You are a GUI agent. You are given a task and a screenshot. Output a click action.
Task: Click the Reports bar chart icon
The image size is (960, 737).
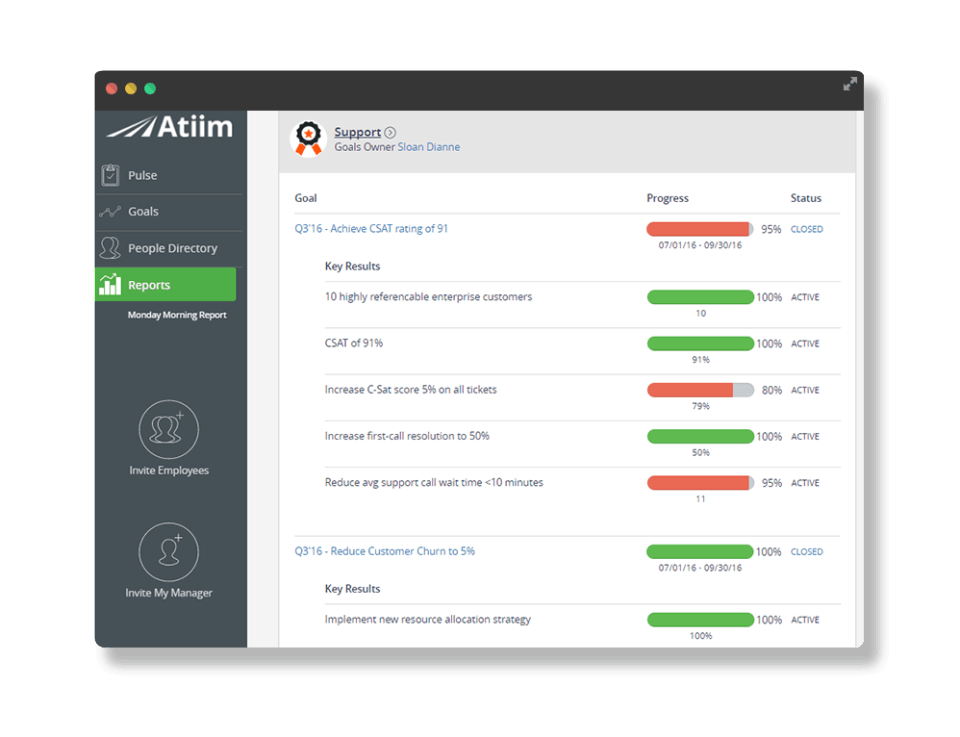(x=110, y=285)
